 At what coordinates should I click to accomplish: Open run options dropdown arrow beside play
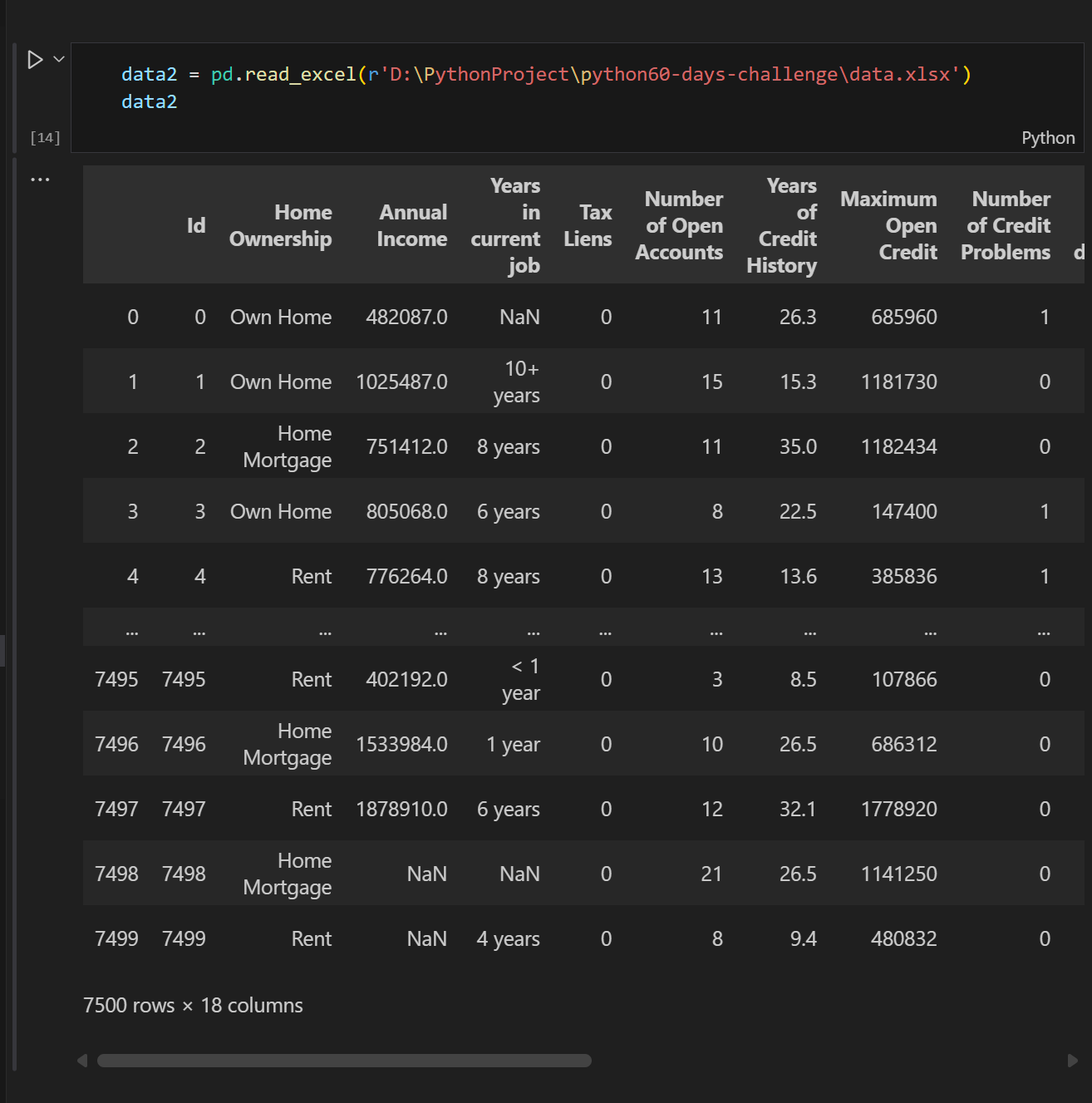(x=59, y=59)
